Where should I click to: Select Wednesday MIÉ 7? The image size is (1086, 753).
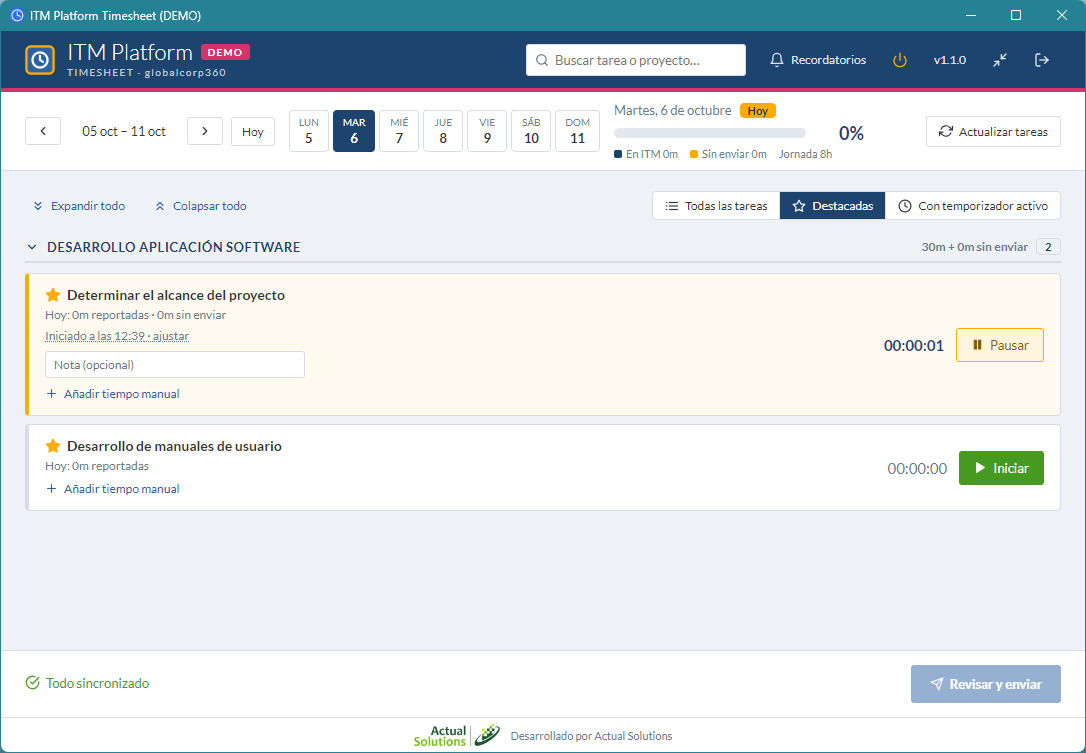tap(399, 131)
